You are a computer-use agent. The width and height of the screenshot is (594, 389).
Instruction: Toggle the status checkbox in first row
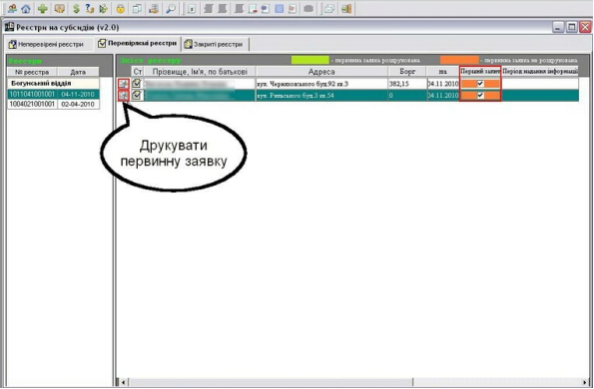137,83
